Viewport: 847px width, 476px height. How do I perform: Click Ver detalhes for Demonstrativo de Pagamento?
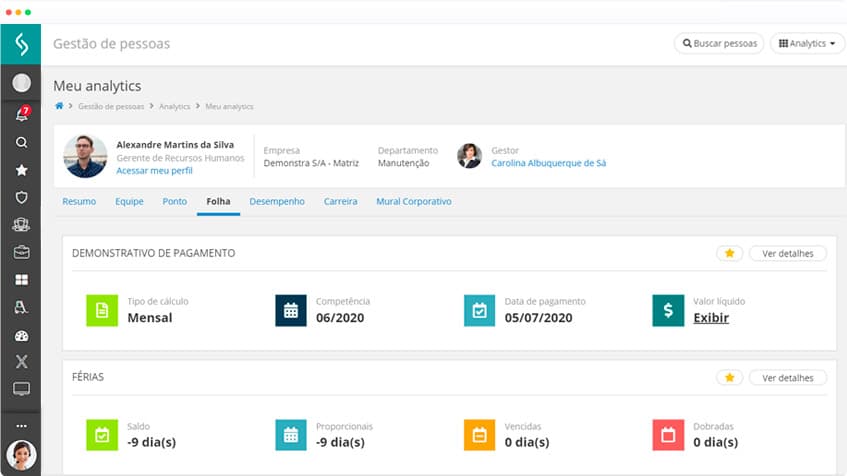(787, 253)
